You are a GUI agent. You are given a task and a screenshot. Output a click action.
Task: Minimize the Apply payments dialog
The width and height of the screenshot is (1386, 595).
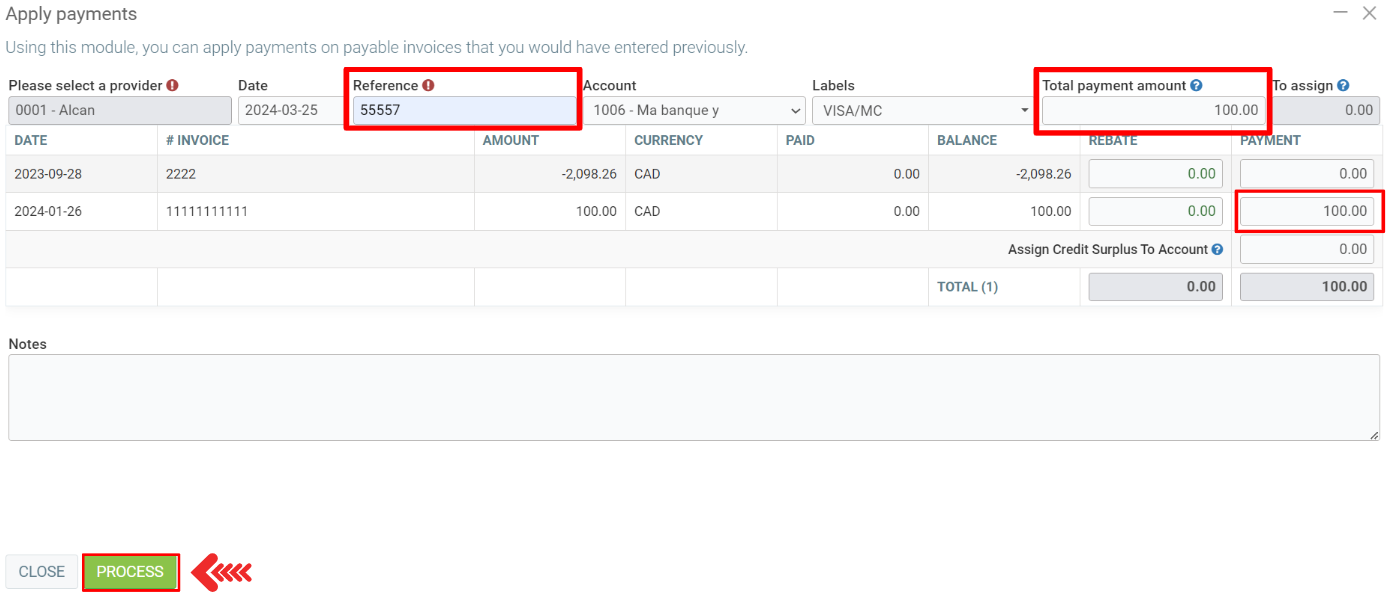click(1340, 12)
